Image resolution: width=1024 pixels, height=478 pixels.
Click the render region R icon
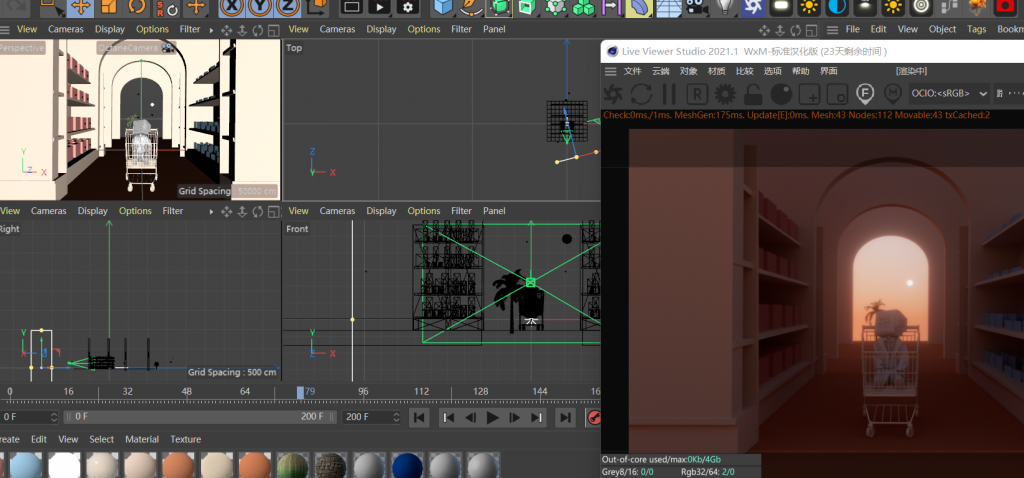697,93
